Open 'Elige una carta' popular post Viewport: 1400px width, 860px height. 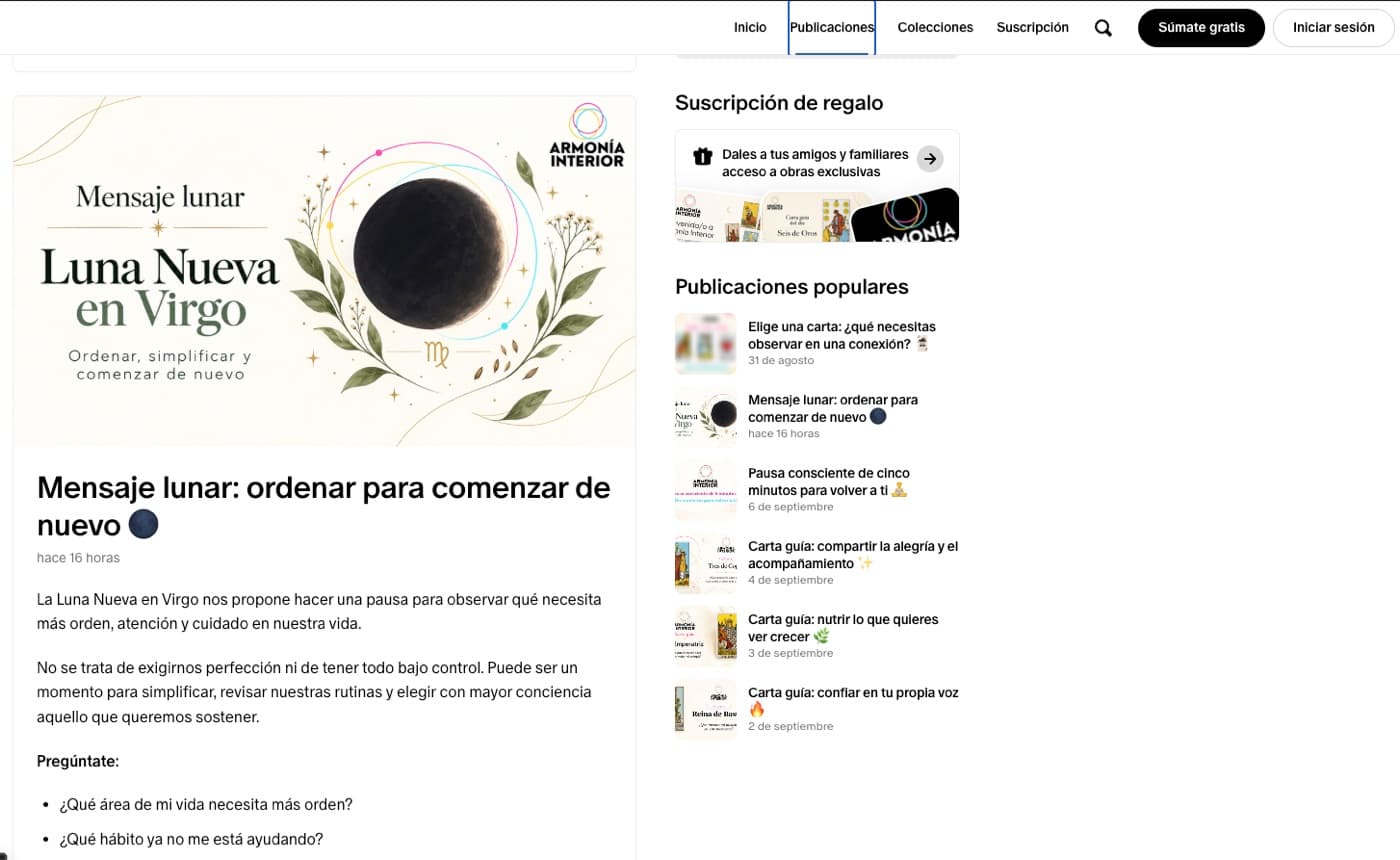(841, 335)
